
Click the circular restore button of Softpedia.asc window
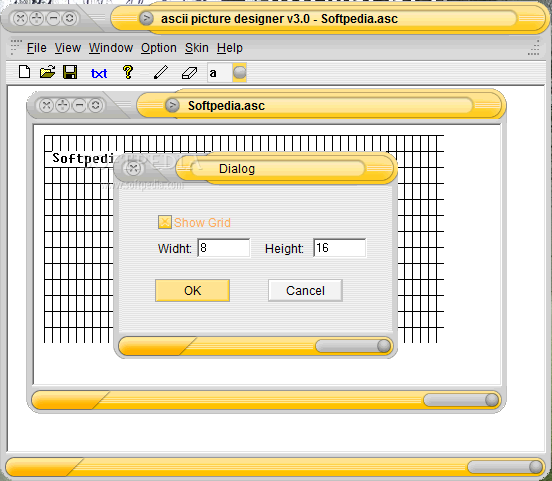coord(95,105)
